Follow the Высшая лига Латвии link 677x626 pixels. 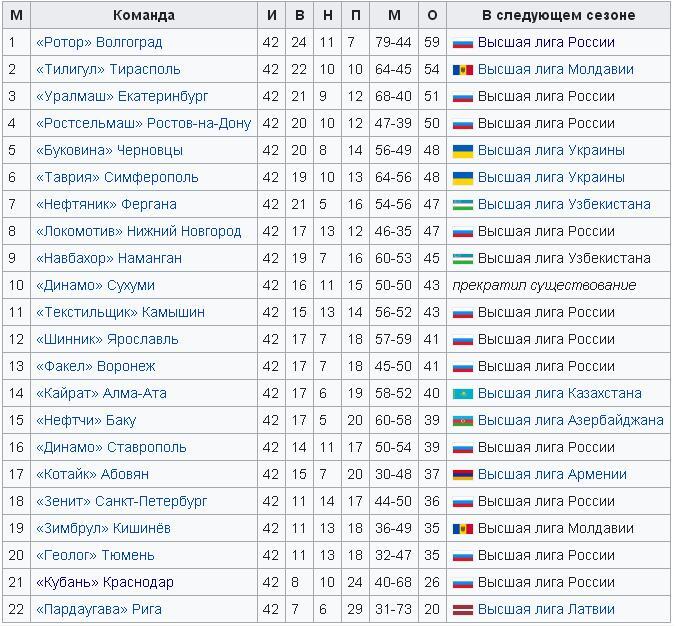click(546, 610)
